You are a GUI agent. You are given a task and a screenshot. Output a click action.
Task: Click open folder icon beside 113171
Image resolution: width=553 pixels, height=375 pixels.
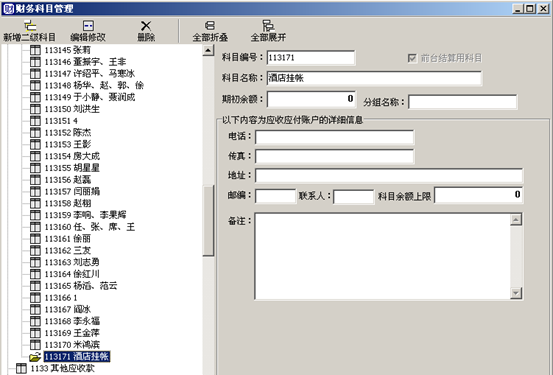[35, 357]
